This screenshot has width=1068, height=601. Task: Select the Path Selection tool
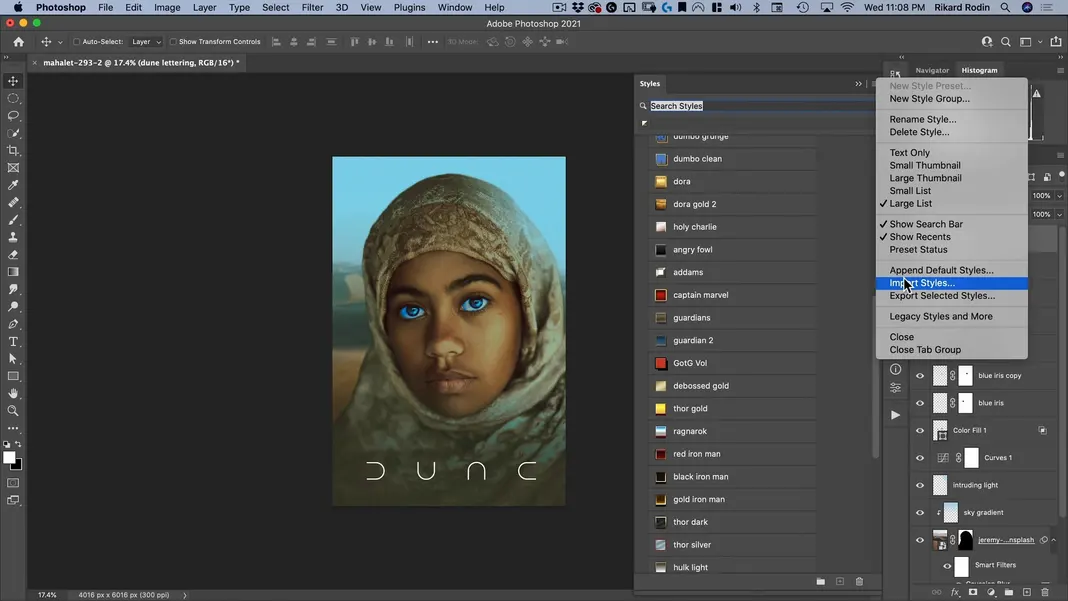13,359
